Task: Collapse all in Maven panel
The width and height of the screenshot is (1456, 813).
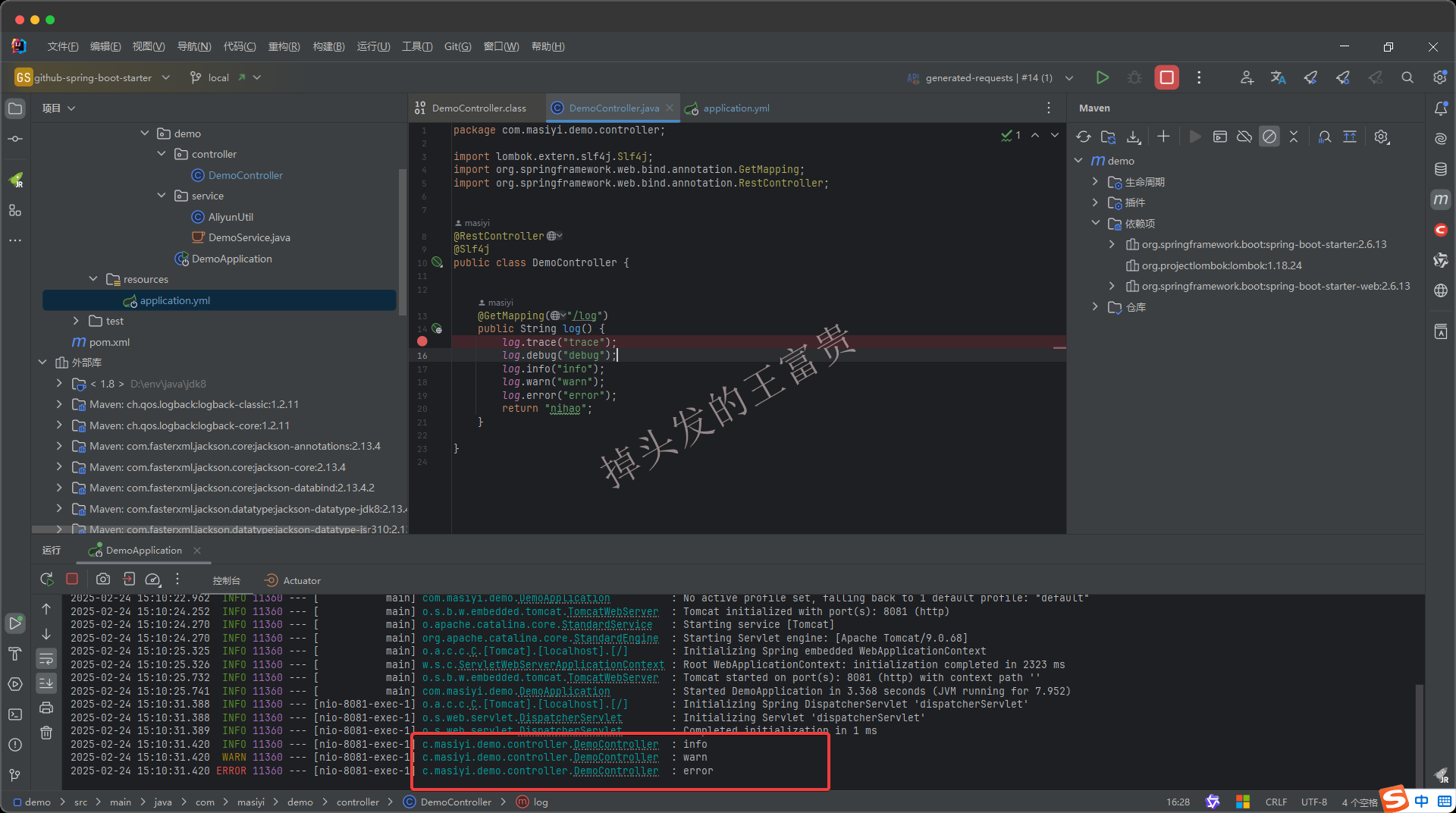Action: (x=1294, y=137)
